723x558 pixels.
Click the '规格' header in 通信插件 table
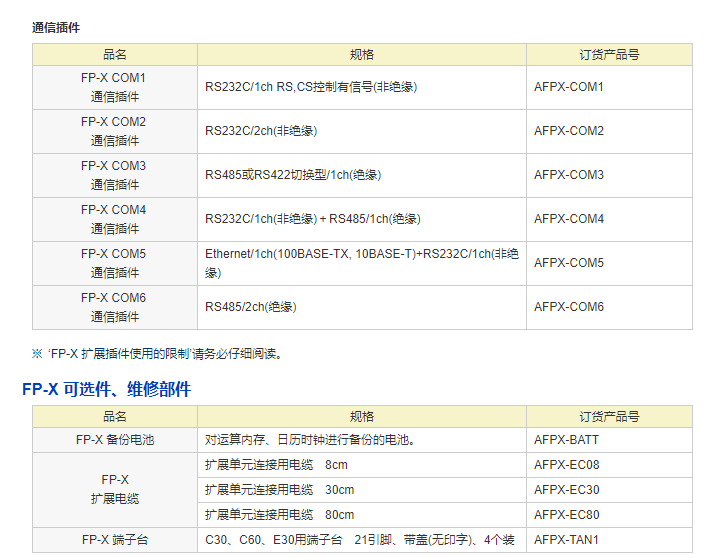(362, 55)
